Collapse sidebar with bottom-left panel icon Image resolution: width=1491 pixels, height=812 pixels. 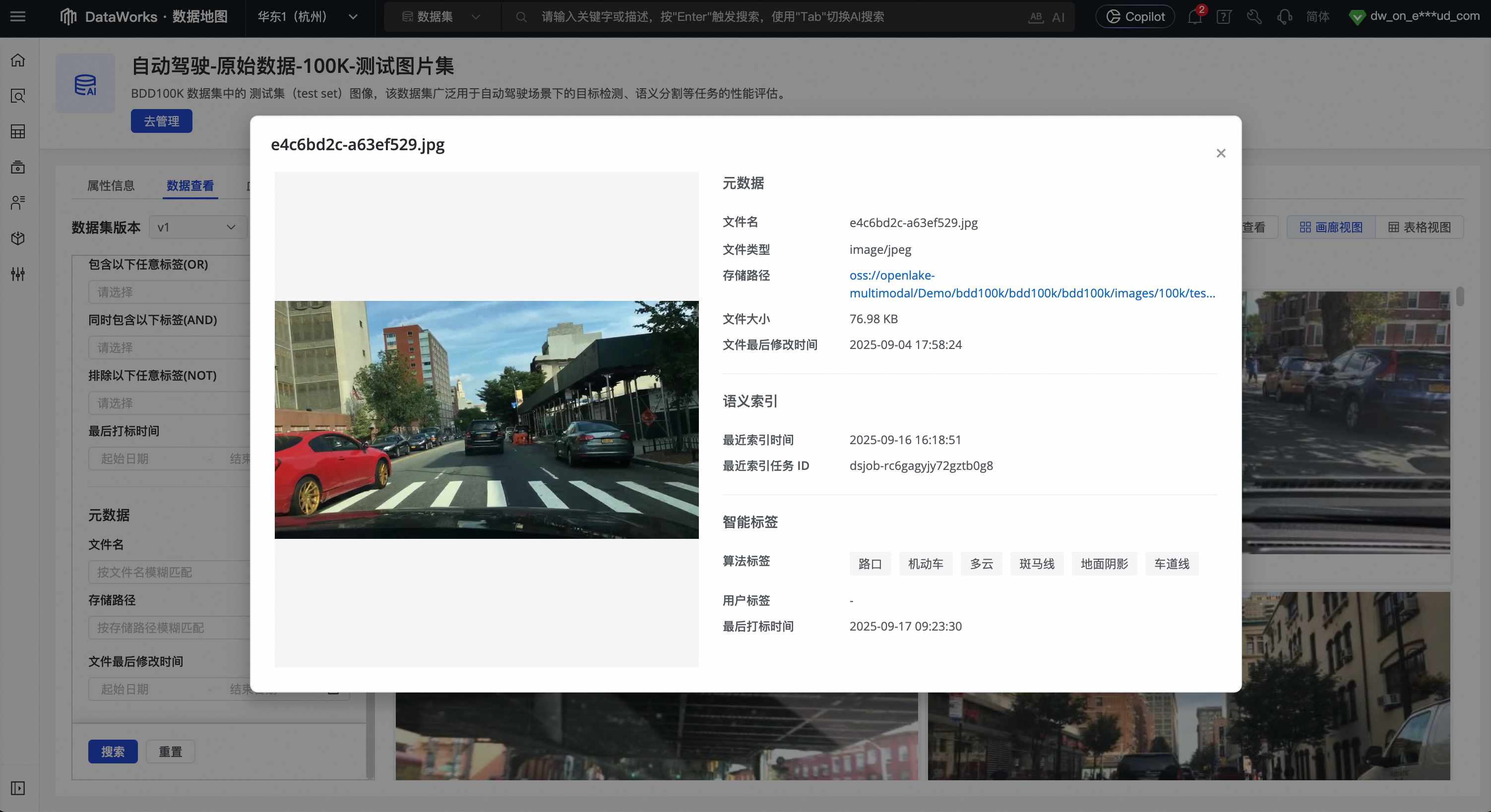[x=18, y=788]
